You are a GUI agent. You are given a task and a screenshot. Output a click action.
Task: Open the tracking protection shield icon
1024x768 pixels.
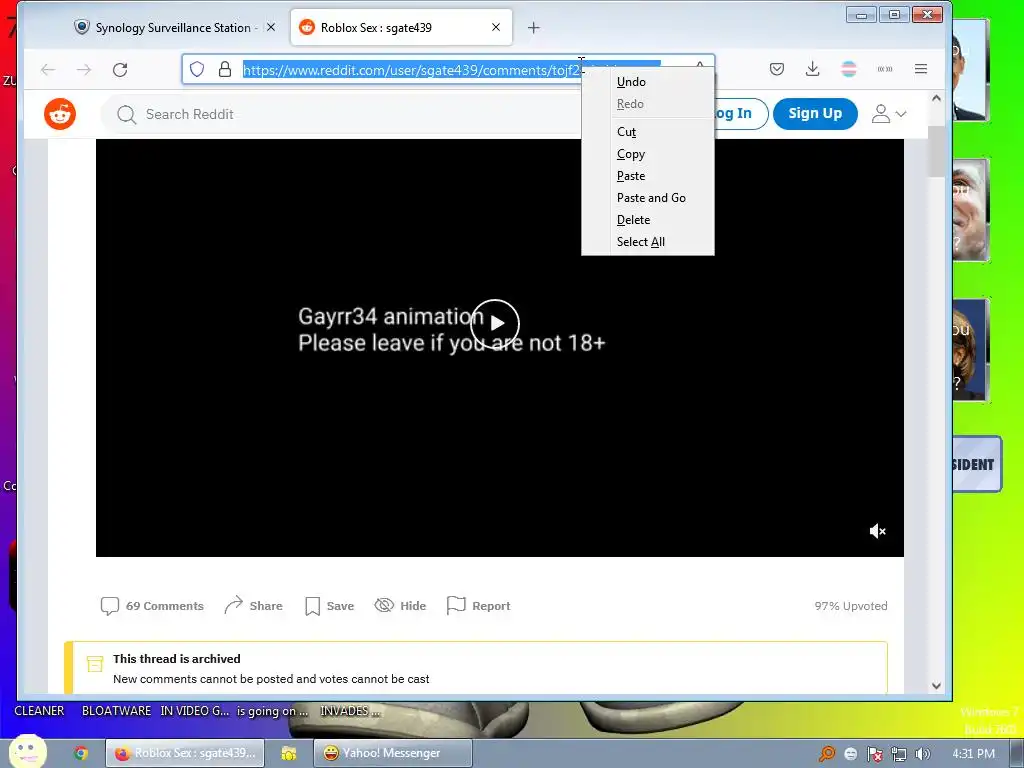click(x=197, y=69)
